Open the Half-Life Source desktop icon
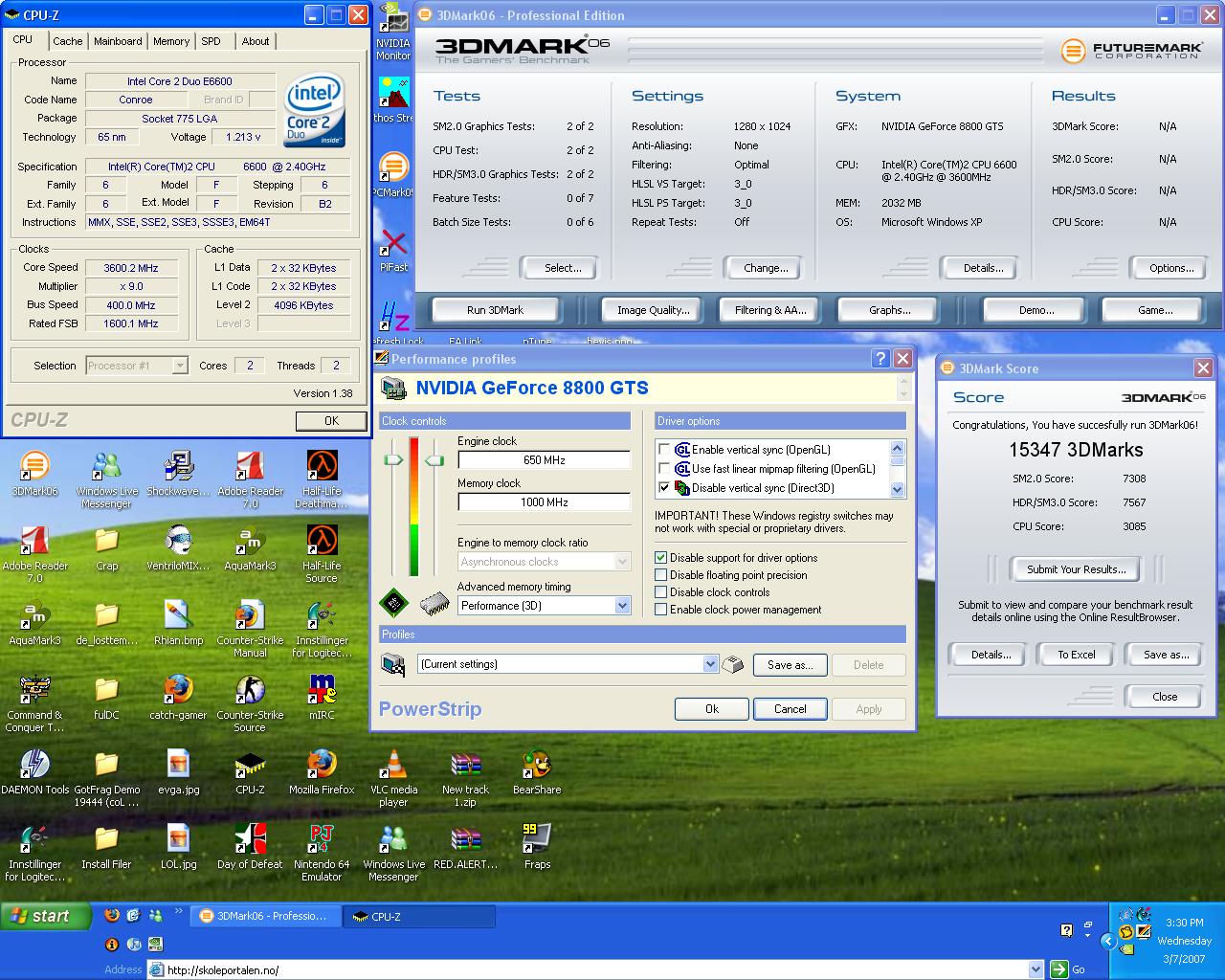Screen dimensions: 1225x980 click(x=322, y=542)
